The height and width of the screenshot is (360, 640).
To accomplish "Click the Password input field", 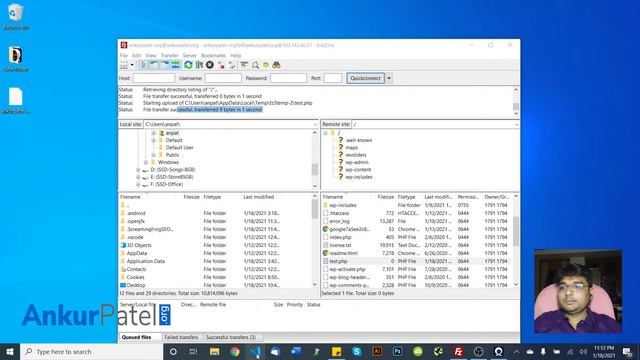I will point(288,78).
